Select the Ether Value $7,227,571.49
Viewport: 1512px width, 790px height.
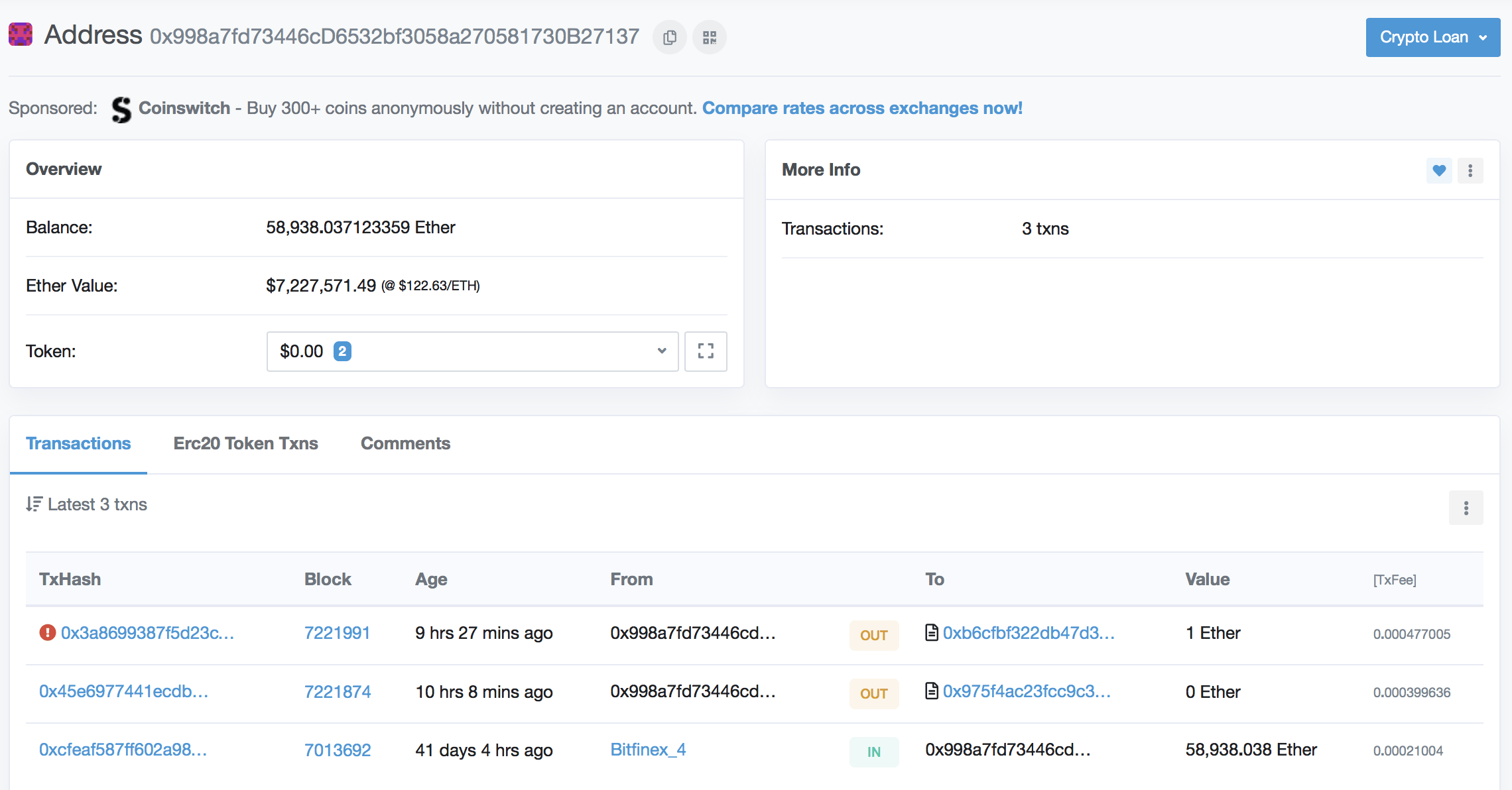(321, 286)
